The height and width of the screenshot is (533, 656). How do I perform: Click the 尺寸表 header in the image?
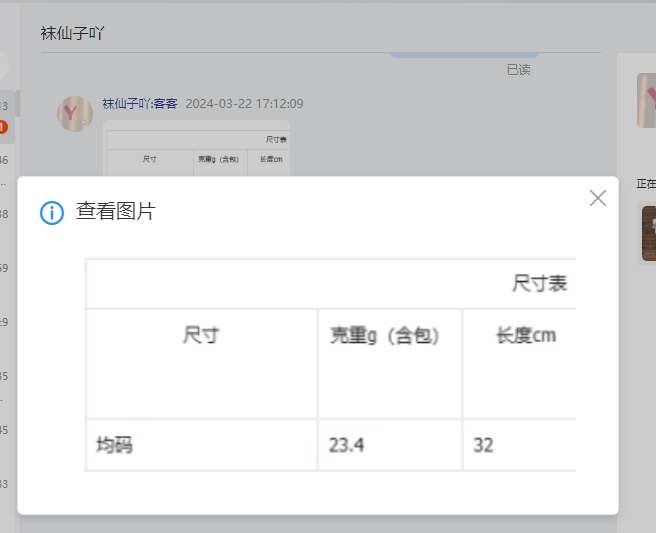pos(539,284)
